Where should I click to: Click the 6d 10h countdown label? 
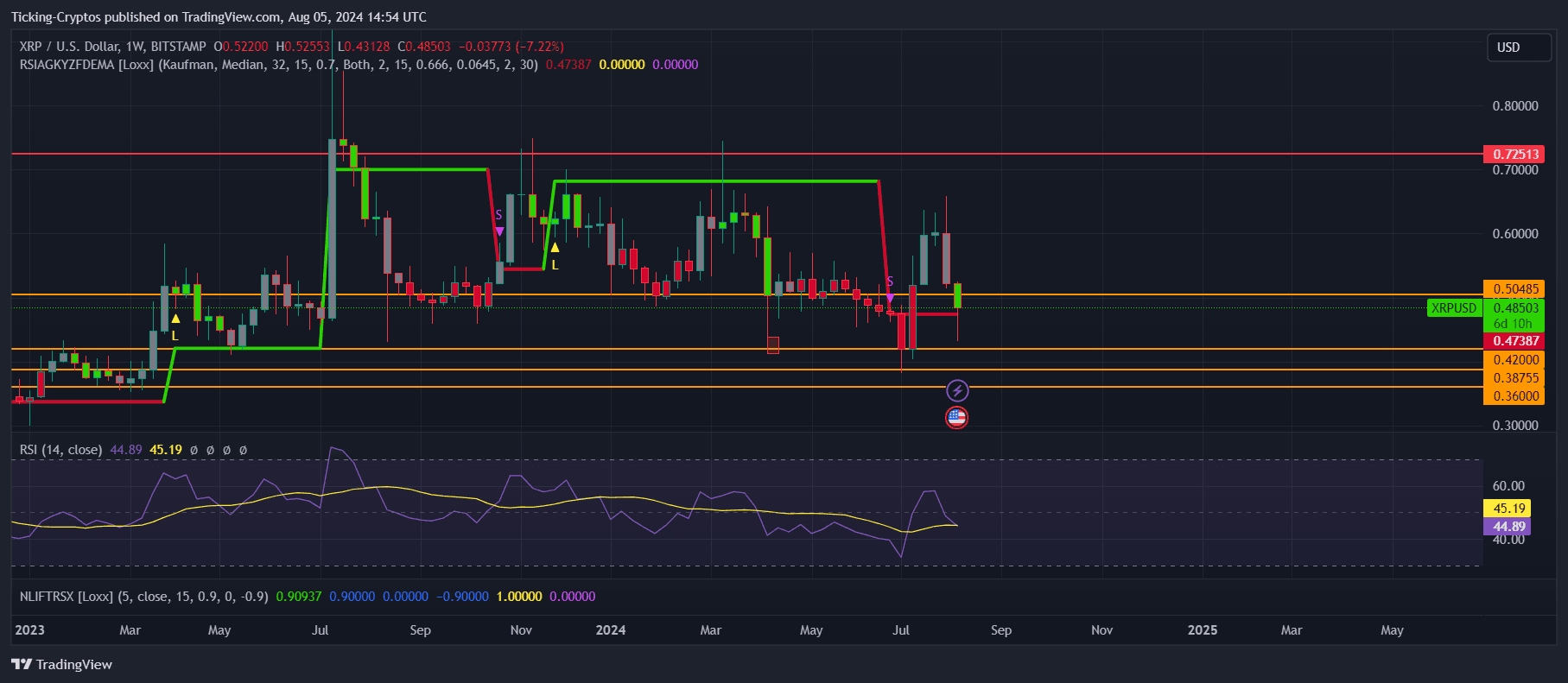[1514, 325]
